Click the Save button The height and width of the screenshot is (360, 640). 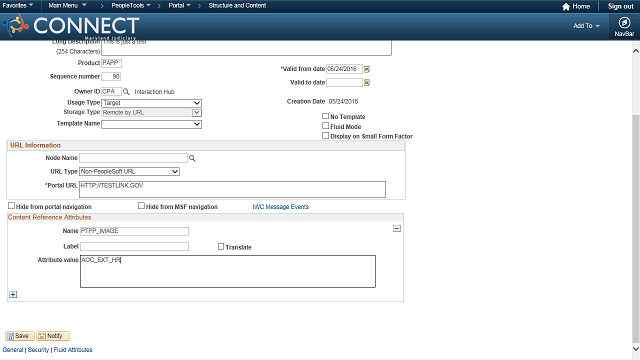(x=20, y=336)
